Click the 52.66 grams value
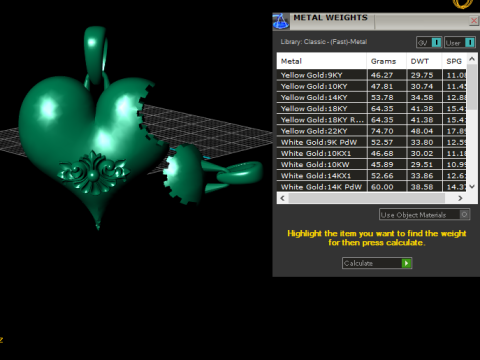This screenshot has height=360, width=480. tap(382, 176)
